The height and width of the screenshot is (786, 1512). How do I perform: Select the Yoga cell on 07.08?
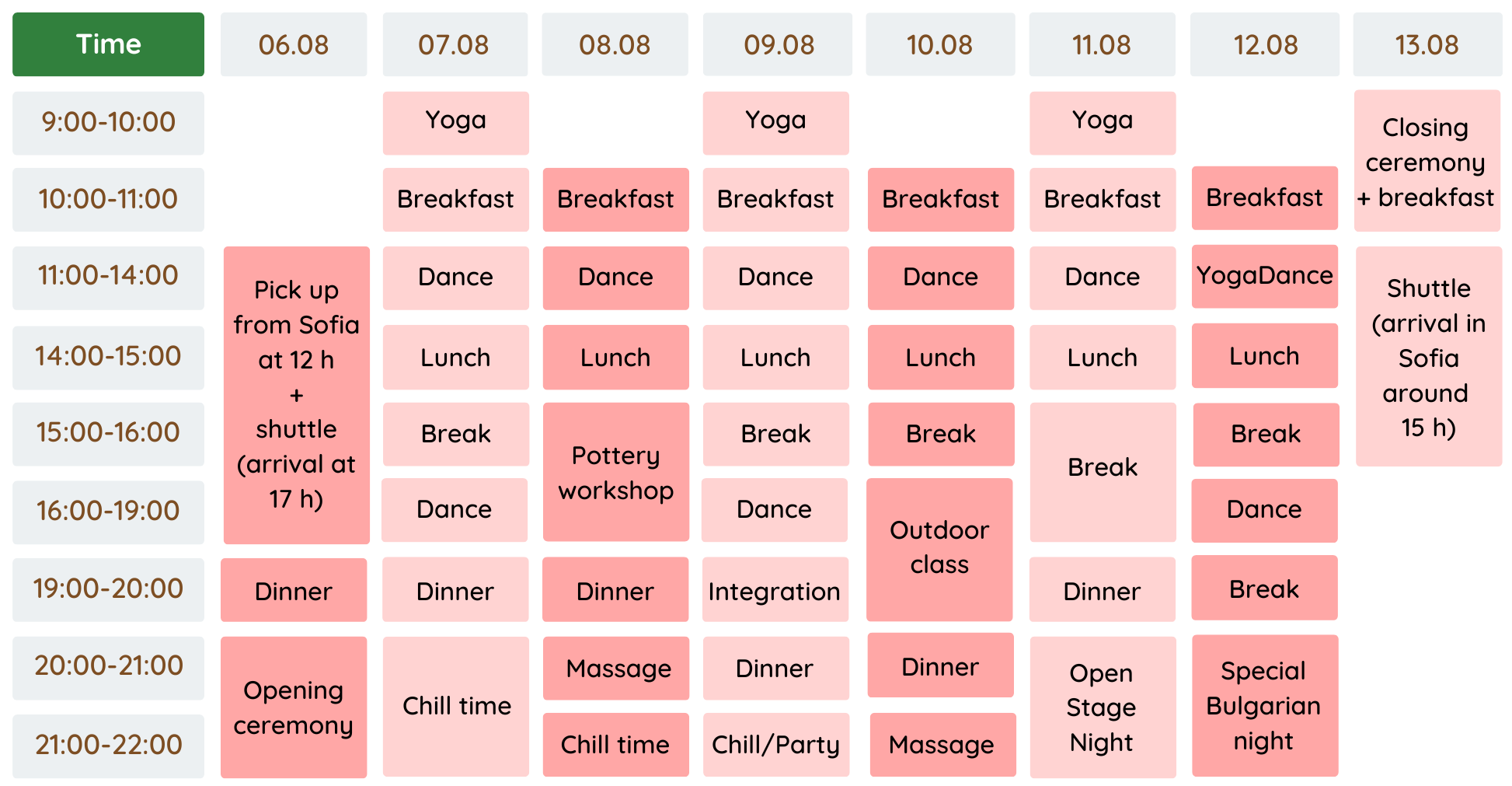pyautogui.click(x=455, y=123)
